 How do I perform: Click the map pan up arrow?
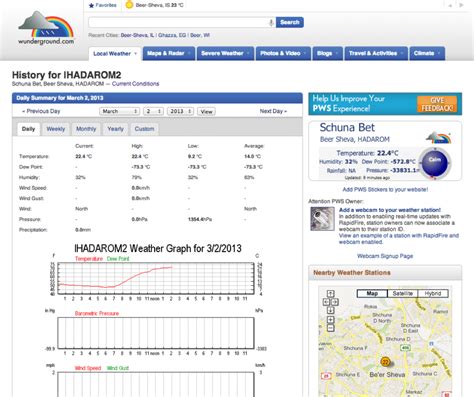(330, 294)
